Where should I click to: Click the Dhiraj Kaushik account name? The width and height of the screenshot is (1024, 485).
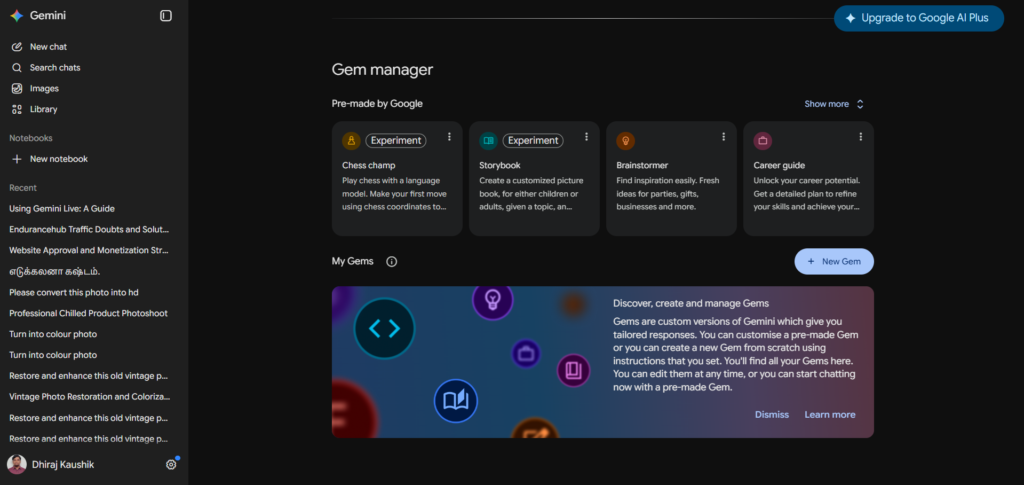63,465
